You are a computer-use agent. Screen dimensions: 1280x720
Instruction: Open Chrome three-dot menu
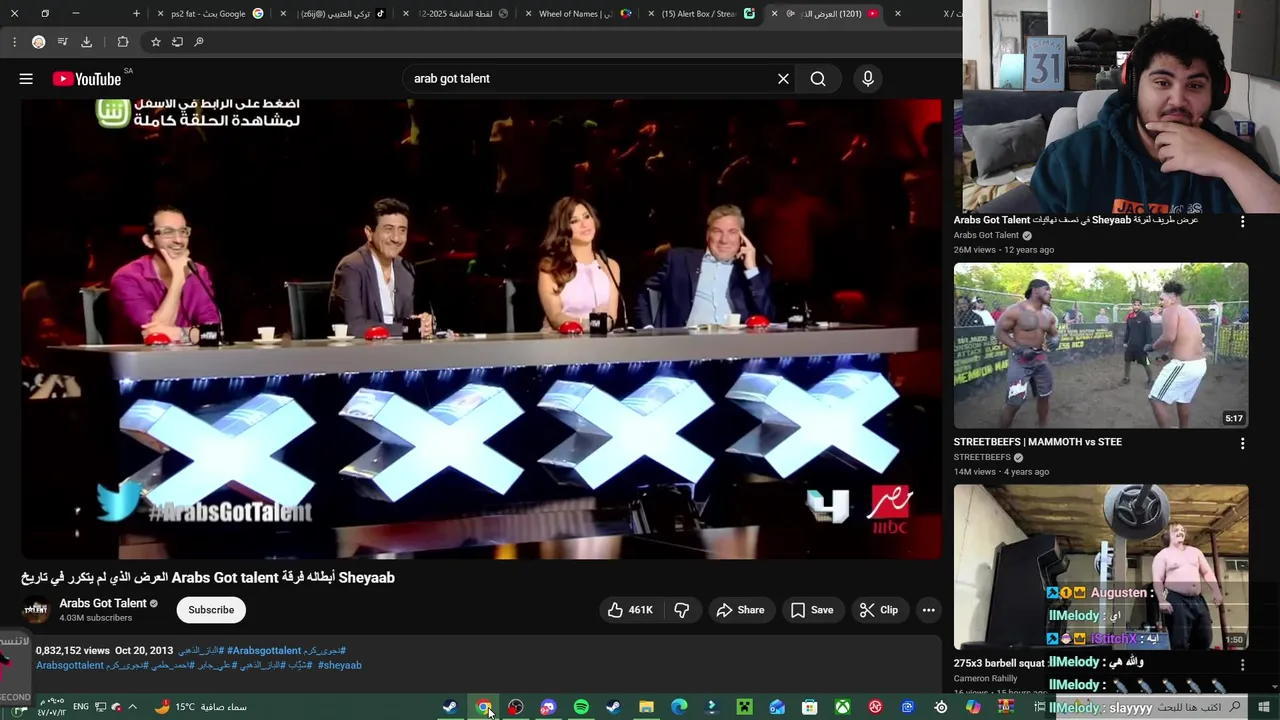(14, 42)
